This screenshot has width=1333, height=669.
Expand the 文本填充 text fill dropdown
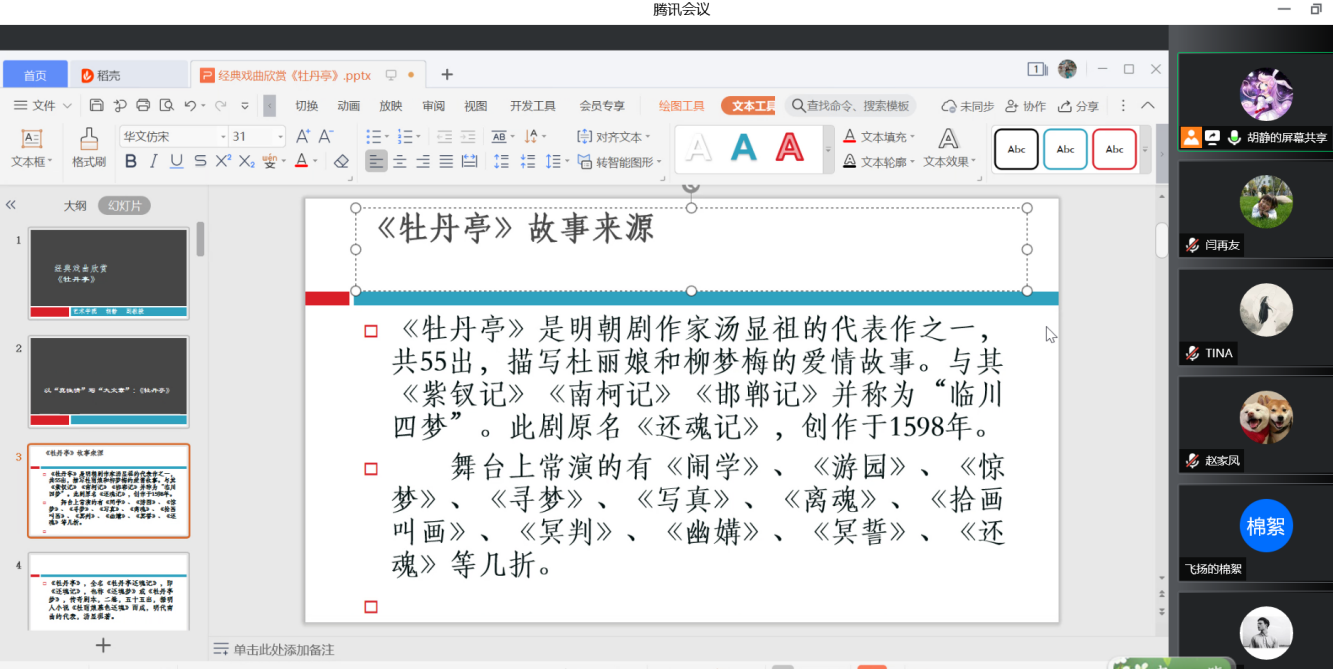point(912,137)
